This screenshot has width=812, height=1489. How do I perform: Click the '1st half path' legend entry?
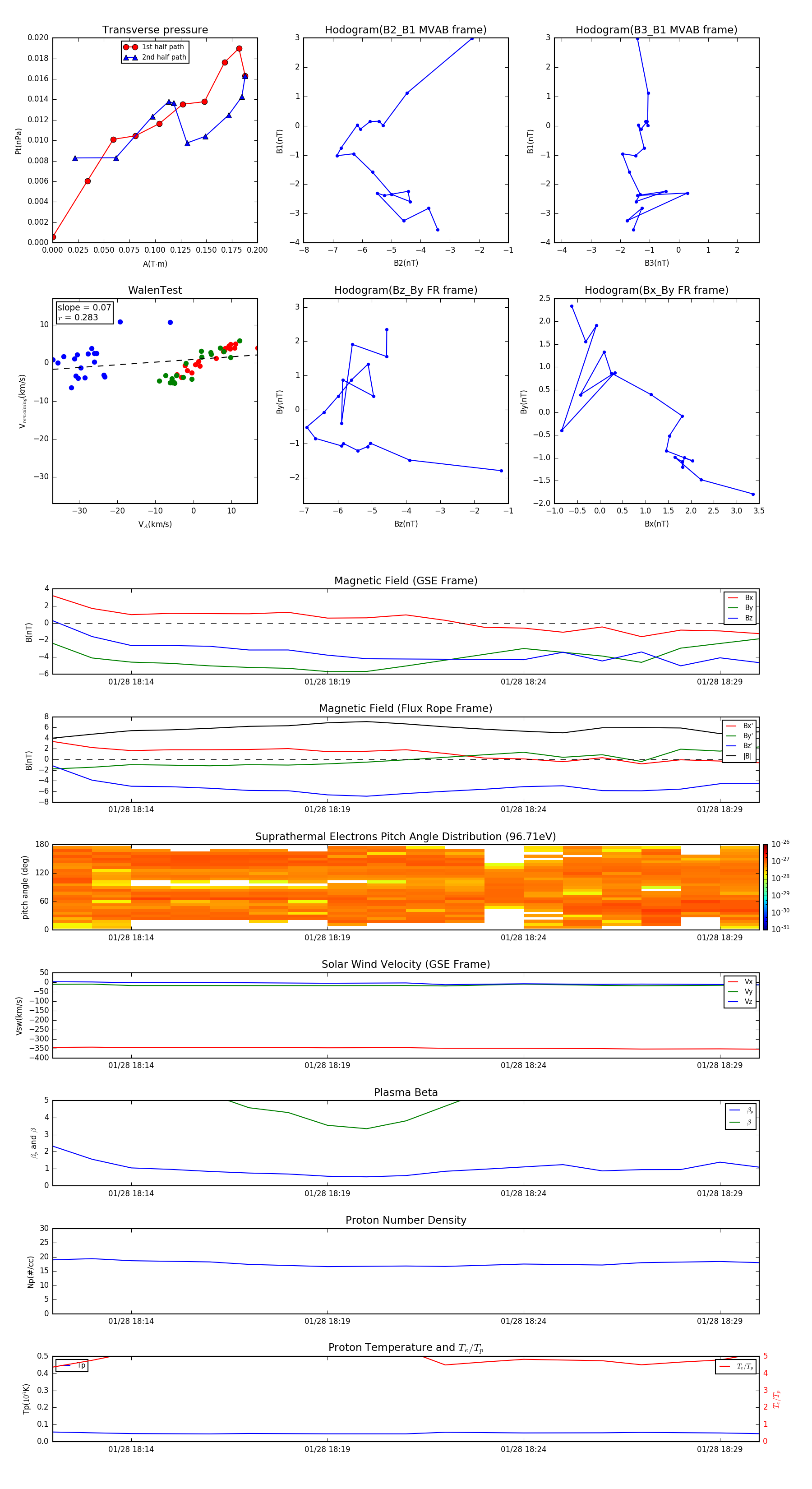(154, 47)
